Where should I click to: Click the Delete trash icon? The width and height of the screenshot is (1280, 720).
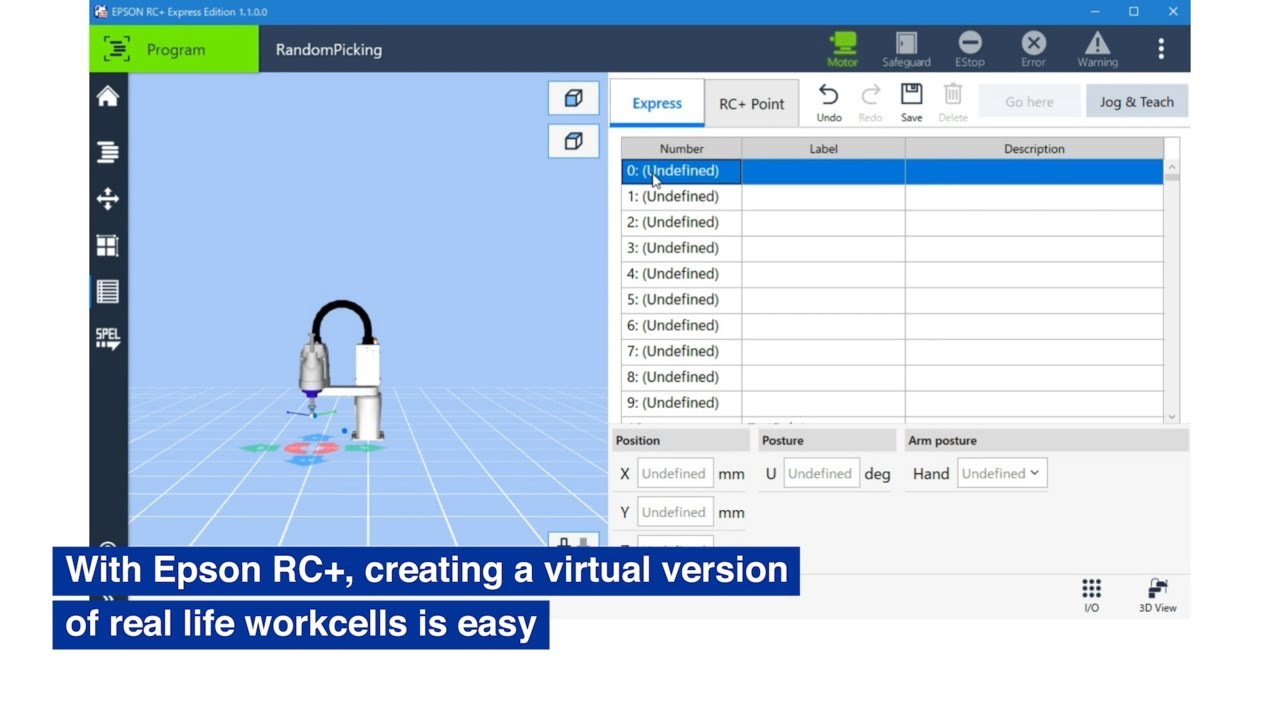[x=953, y=103]
